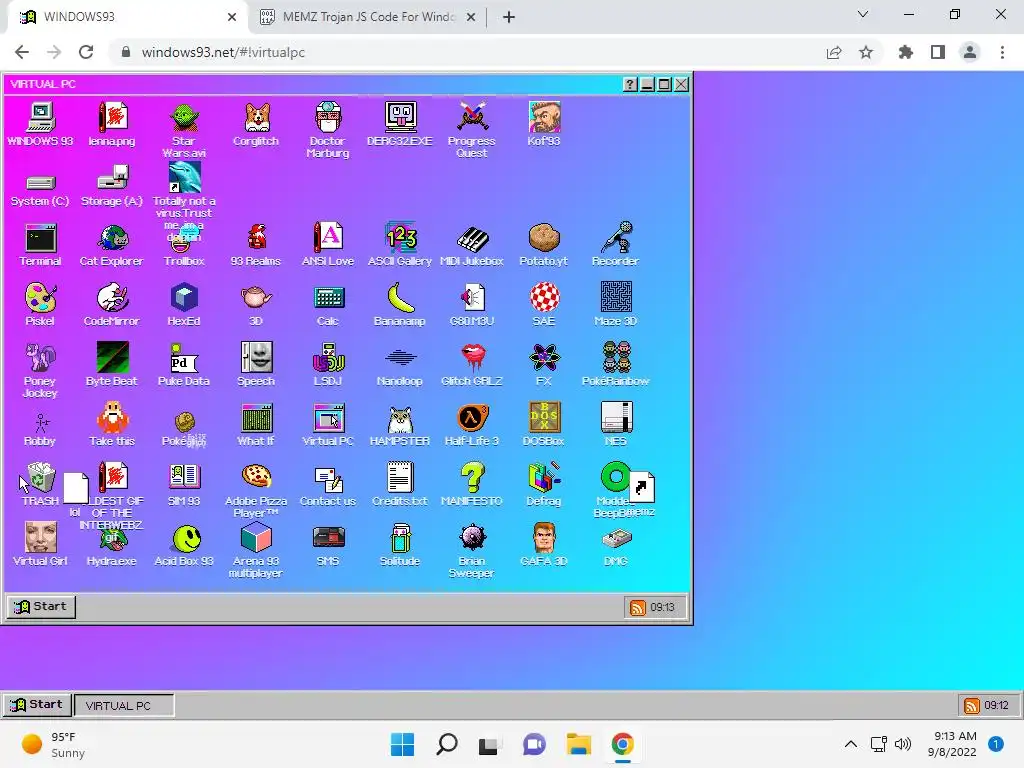The height and width of the screenshot is (768, 1024).
Task: Launch the Recorder microphone icon
Action: (615, 238)
